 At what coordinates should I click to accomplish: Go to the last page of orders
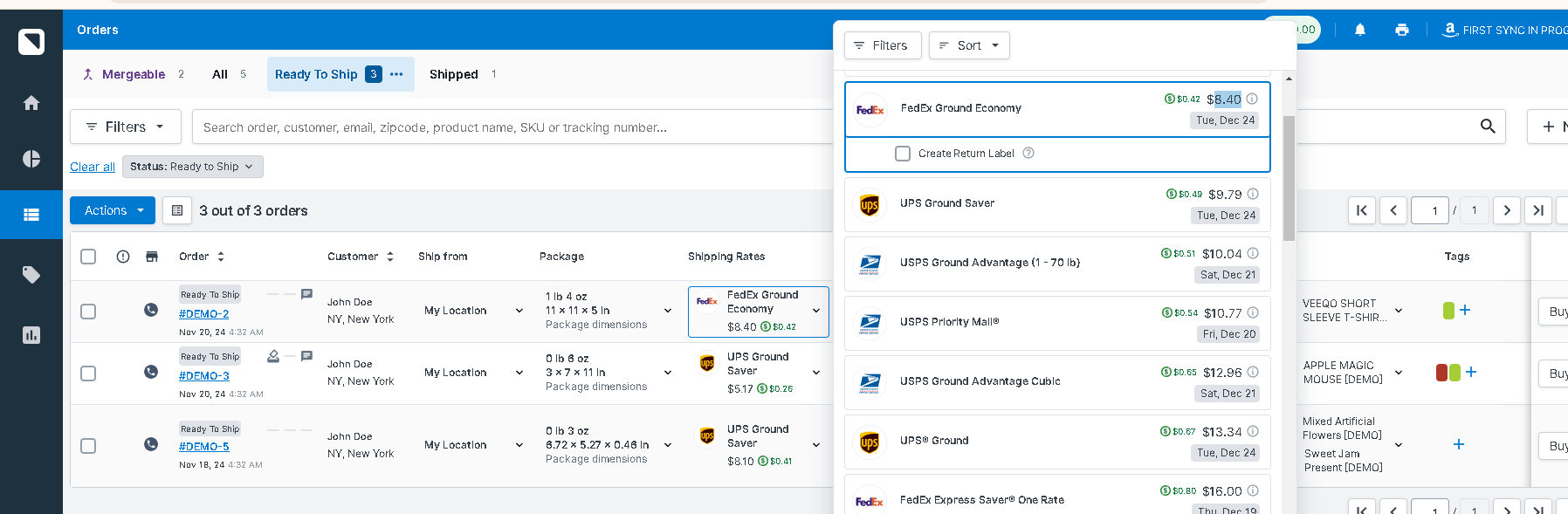point(1538,210)
